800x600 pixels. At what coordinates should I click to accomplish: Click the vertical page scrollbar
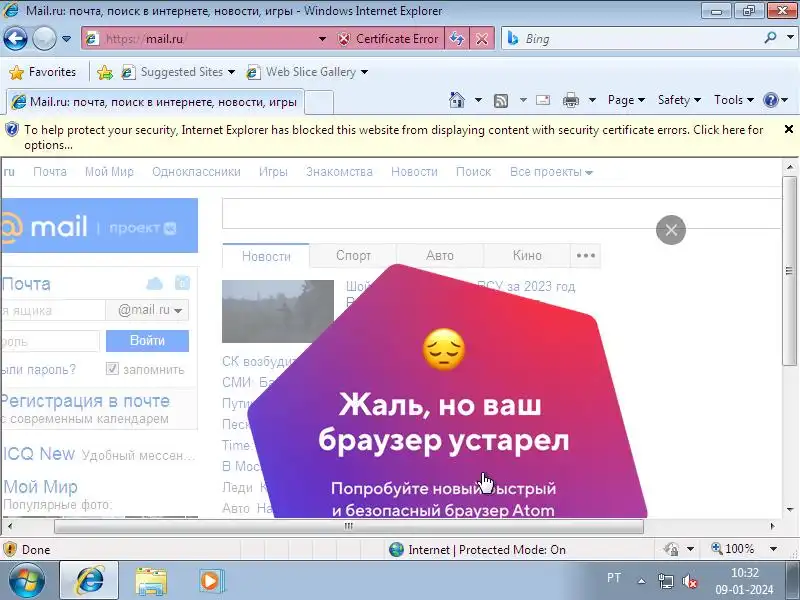[x=790, y=270]
